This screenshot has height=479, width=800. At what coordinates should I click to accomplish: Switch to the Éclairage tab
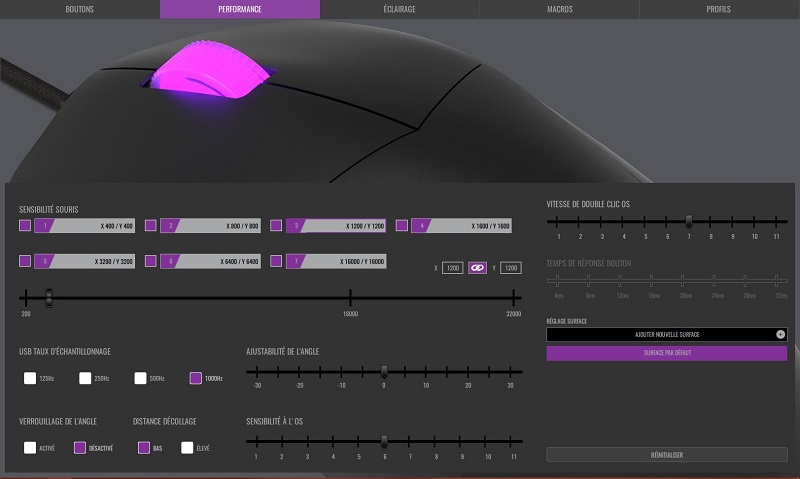coord(399,9)
